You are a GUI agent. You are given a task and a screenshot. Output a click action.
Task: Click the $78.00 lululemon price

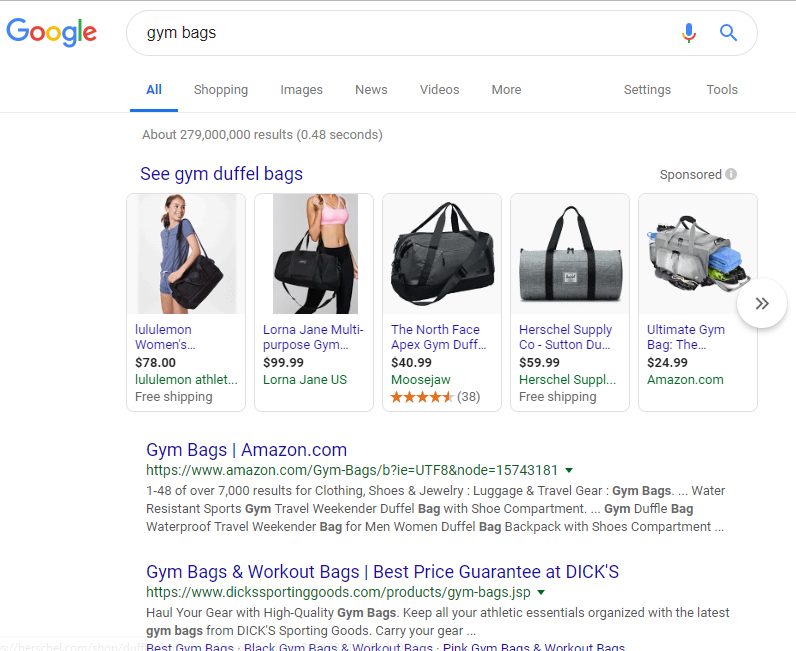click(155, 363)
